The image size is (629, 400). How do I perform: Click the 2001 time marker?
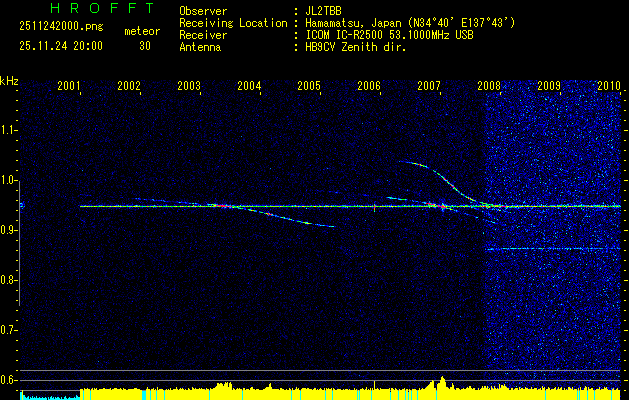69,87
